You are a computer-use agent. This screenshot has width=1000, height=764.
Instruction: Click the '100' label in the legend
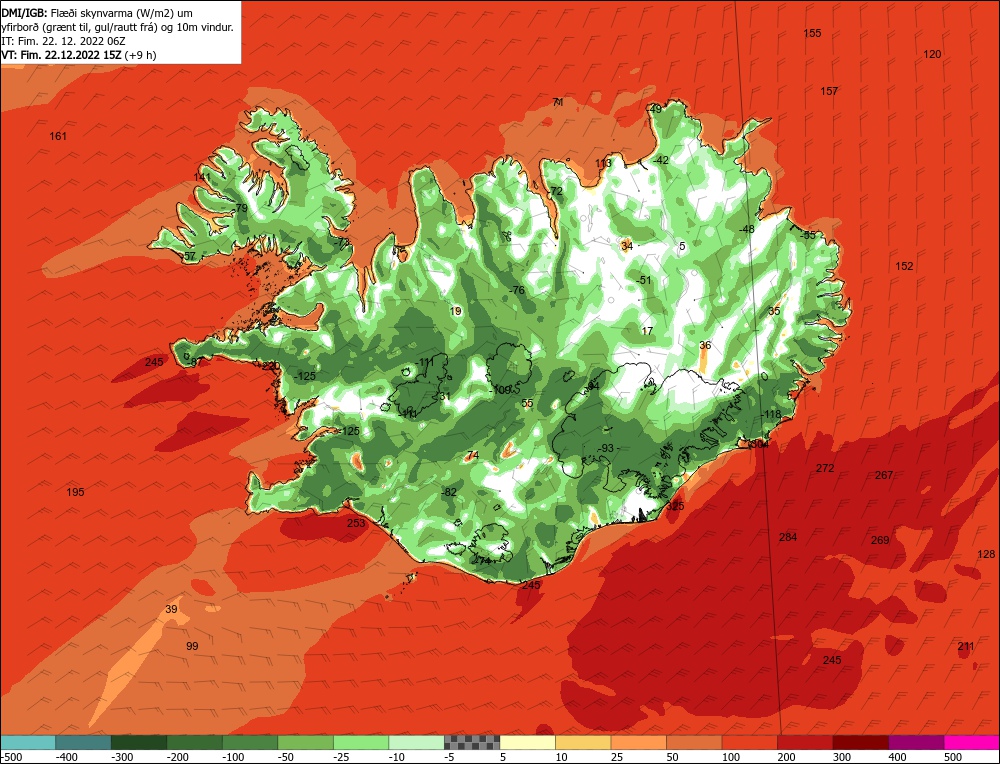point(731,757)
